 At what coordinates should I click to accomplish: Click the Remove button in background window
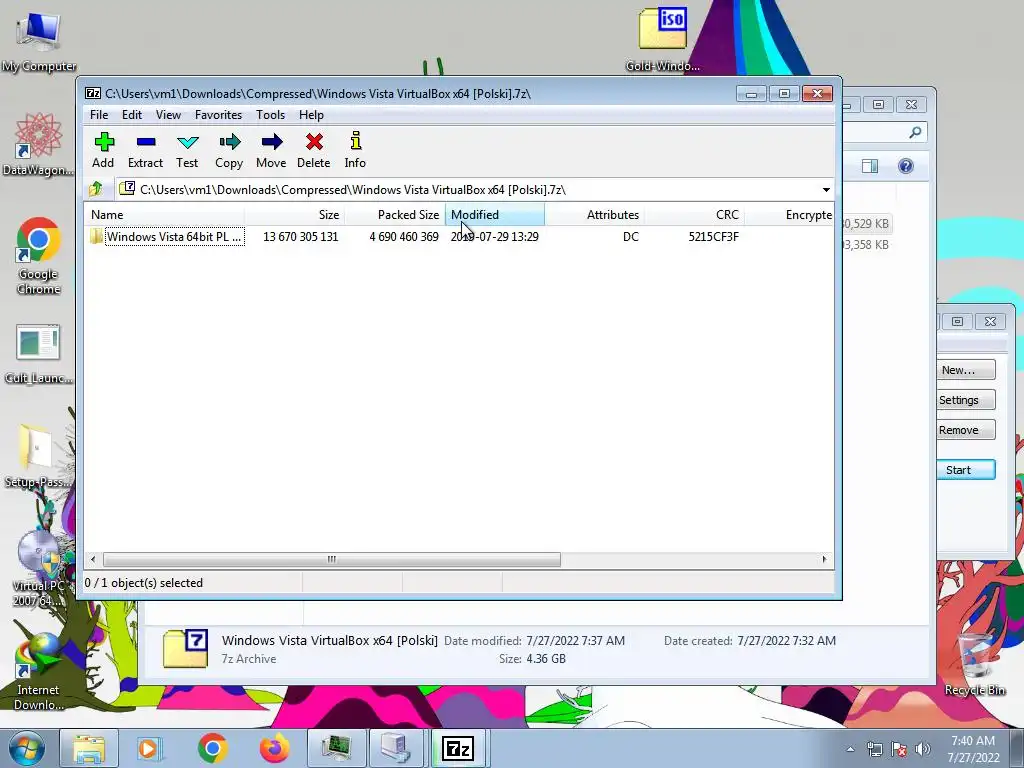click(966, 430)
